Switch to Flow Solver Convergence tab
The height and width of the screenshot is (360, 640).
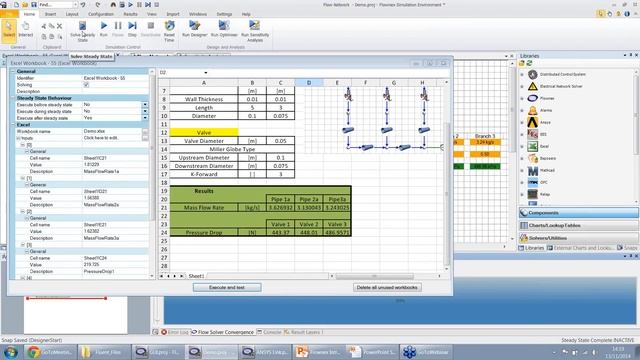[x=222, y=332]
